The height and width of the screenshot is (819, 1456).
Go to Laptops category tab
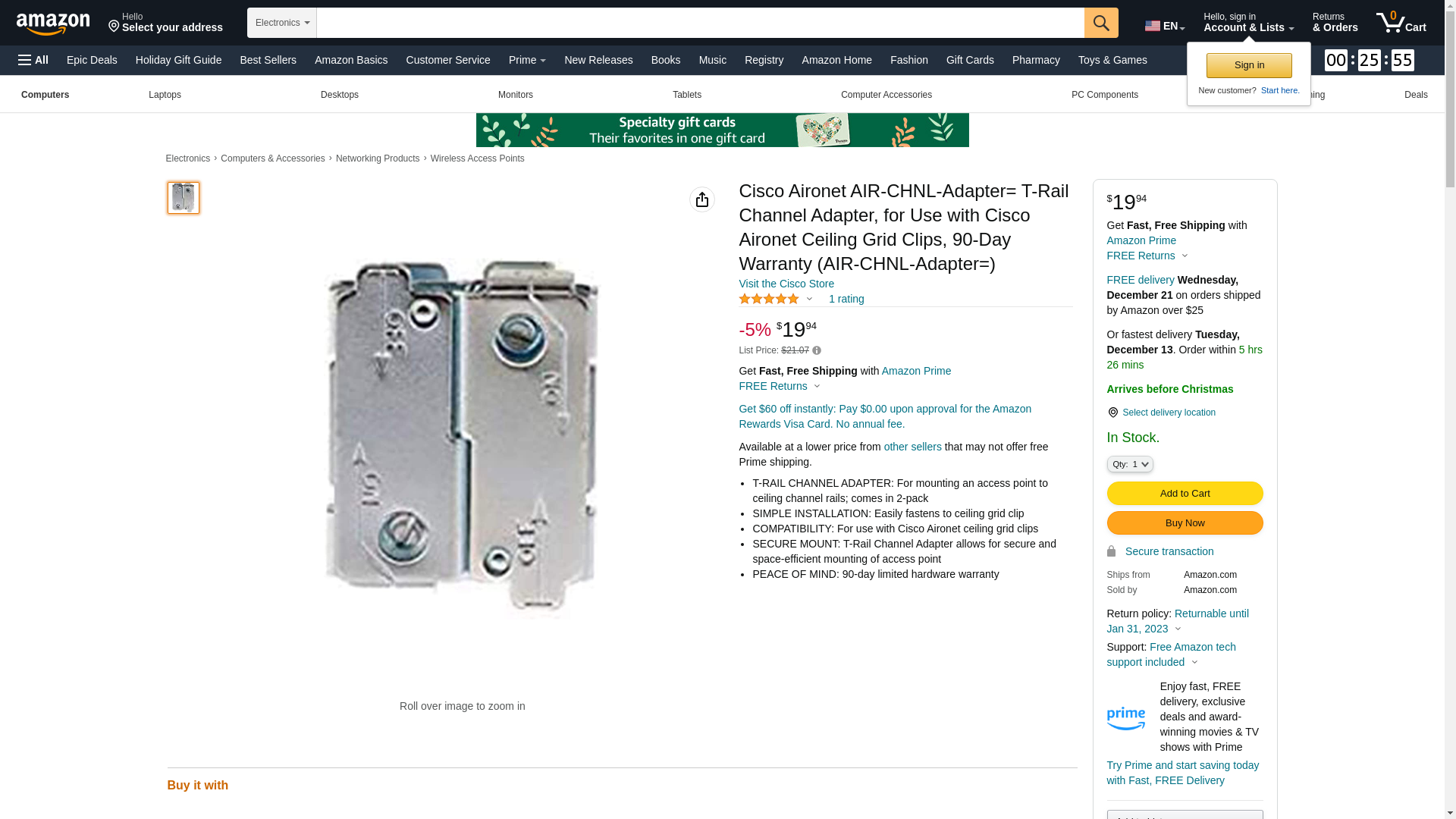[165, 95]
